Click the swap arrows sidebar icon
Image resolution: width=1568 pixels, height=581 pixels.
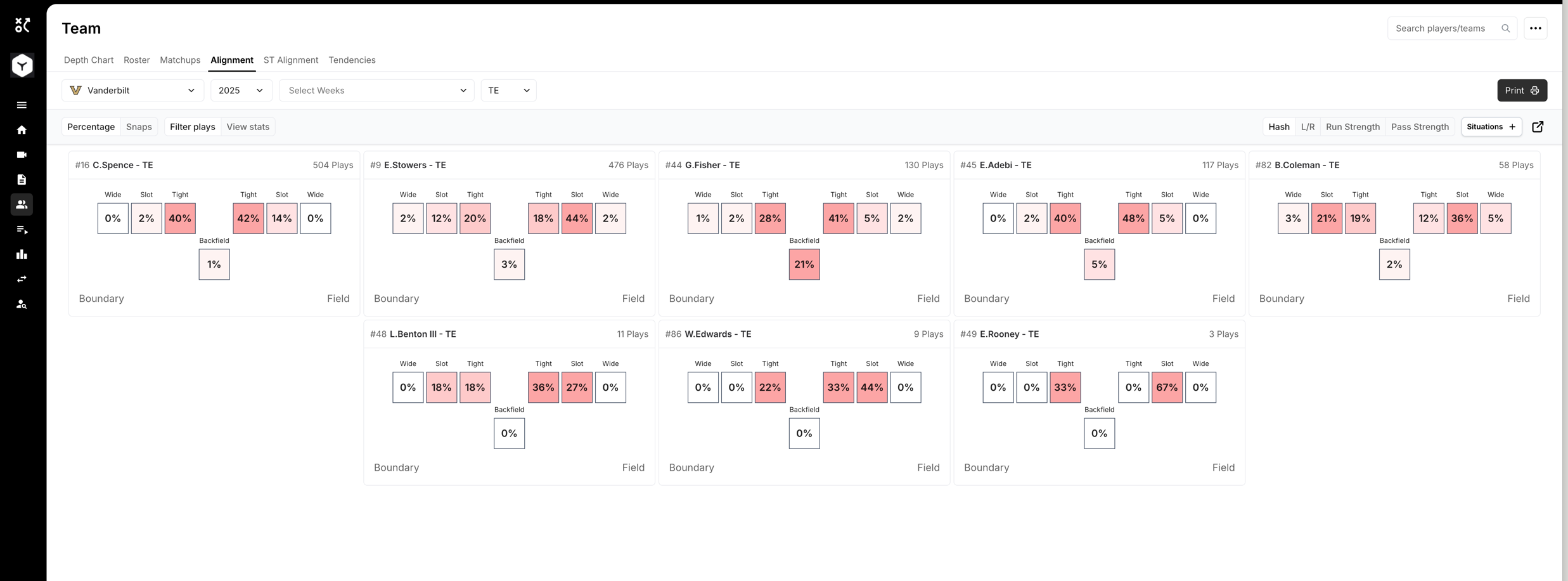point(22,279)
